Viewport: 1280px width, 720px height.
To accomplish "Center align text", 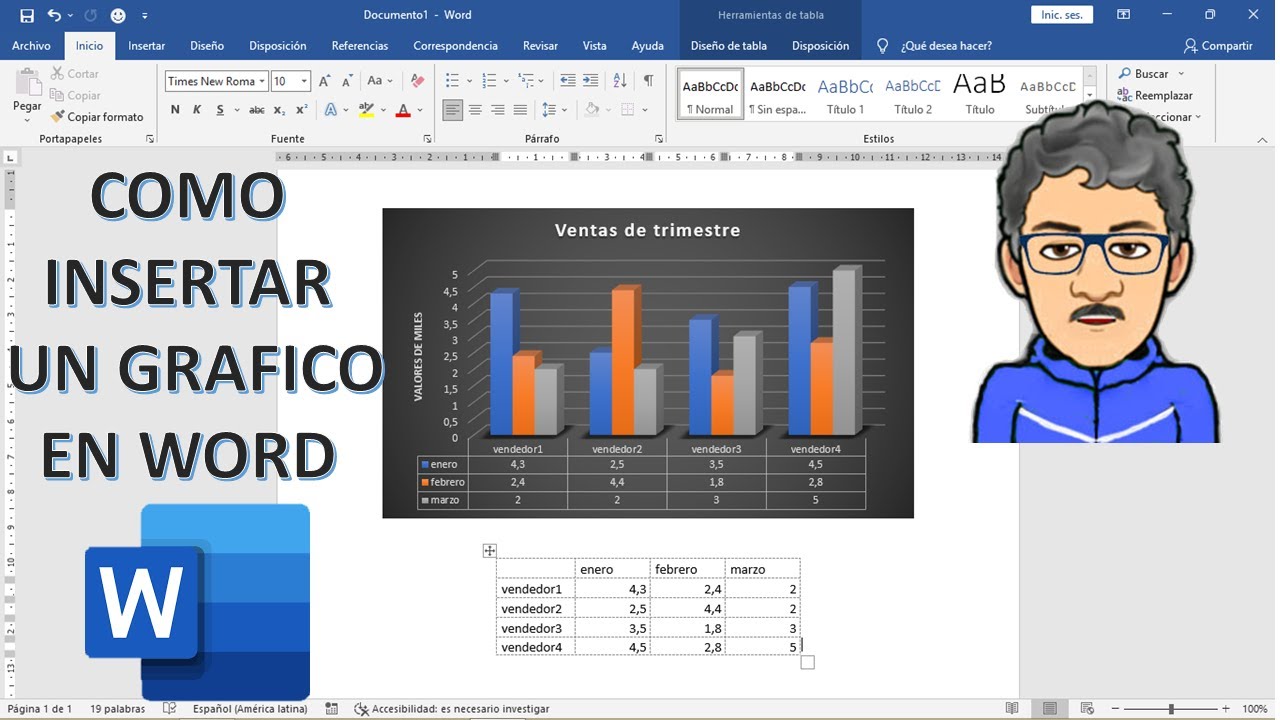I will point(475,110).
